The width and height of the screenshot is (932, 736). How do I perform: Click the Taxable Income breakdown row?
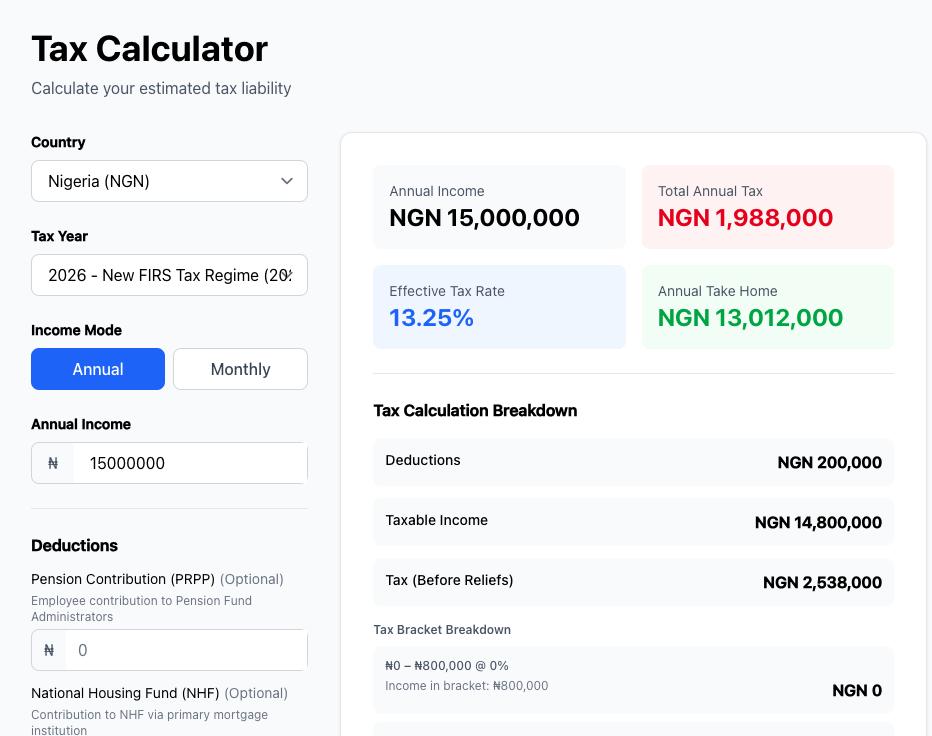tap(633, 522)
